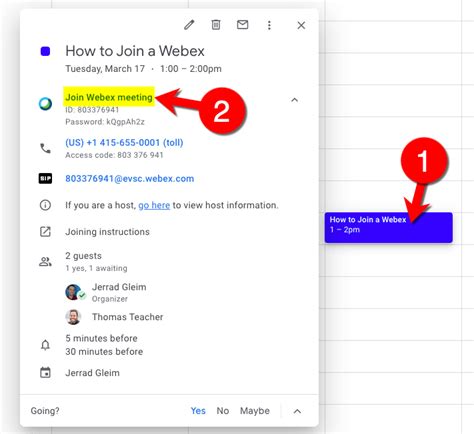Screen dimensions: 474x434
Task: Click the blue event color square
Action: pos(45,51)
